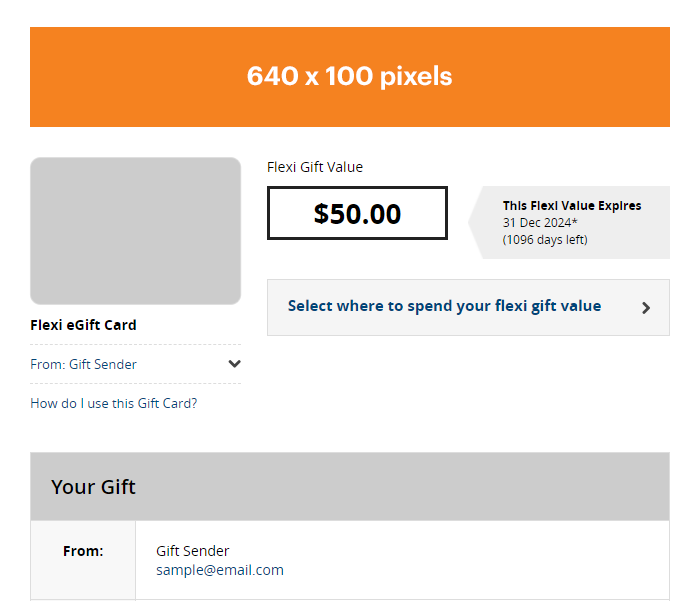Image resolution: width=700 pixels, height=601 pixels.
Task: Click the Flexi eGift Card title
Action: [x=83, y=325]
